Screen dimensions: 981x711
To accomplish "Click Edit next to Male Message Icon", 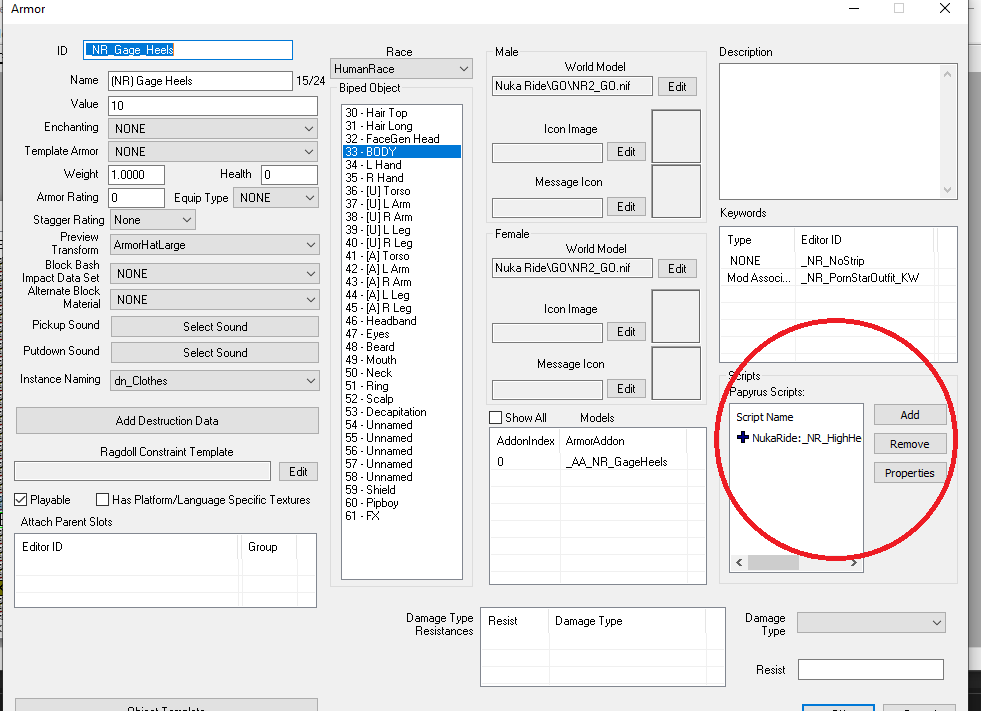I will pyautogui.click(x=626, y=207).
